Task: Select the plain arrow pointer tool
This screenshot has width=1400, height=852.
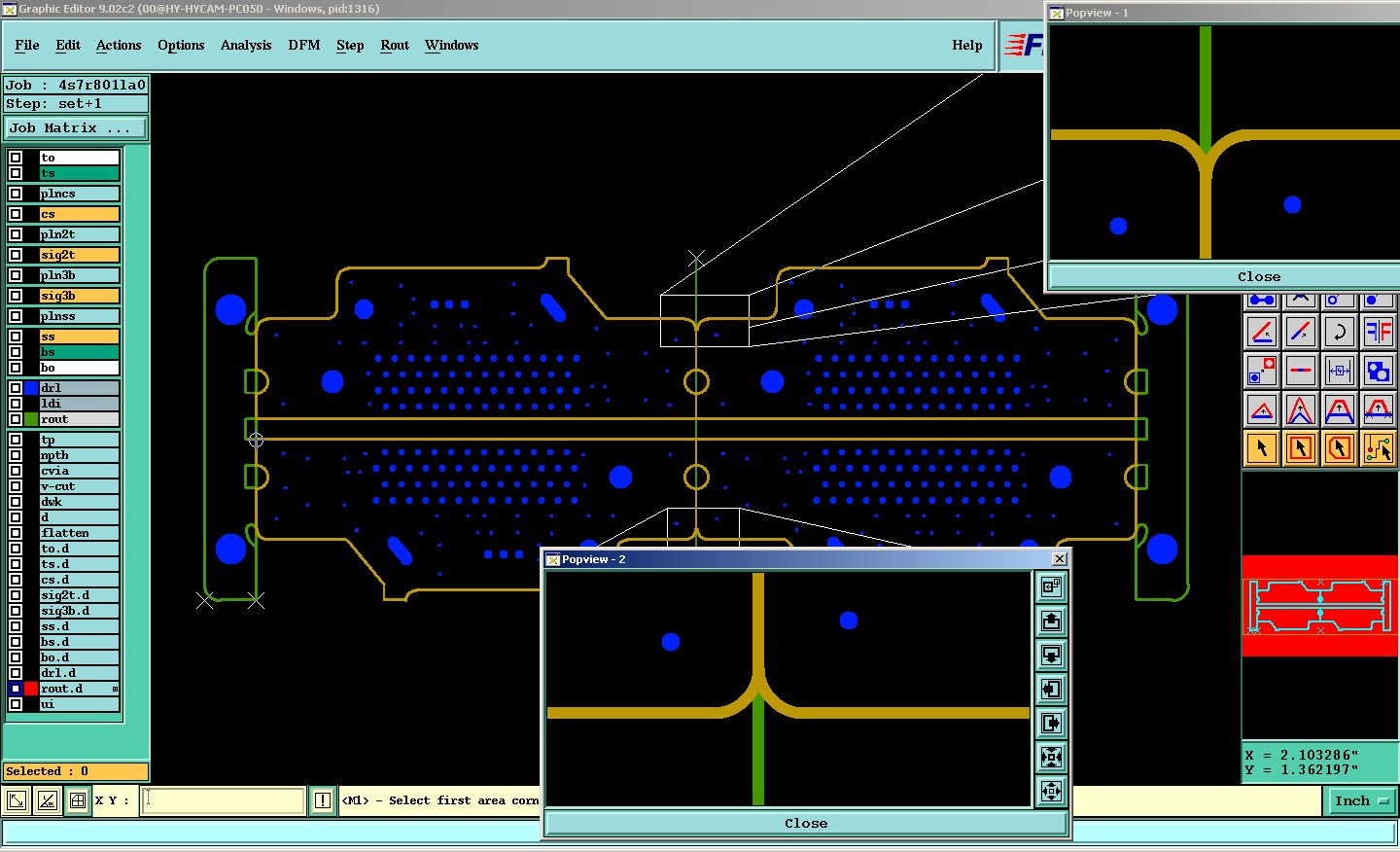Action: click(1261, 448)
